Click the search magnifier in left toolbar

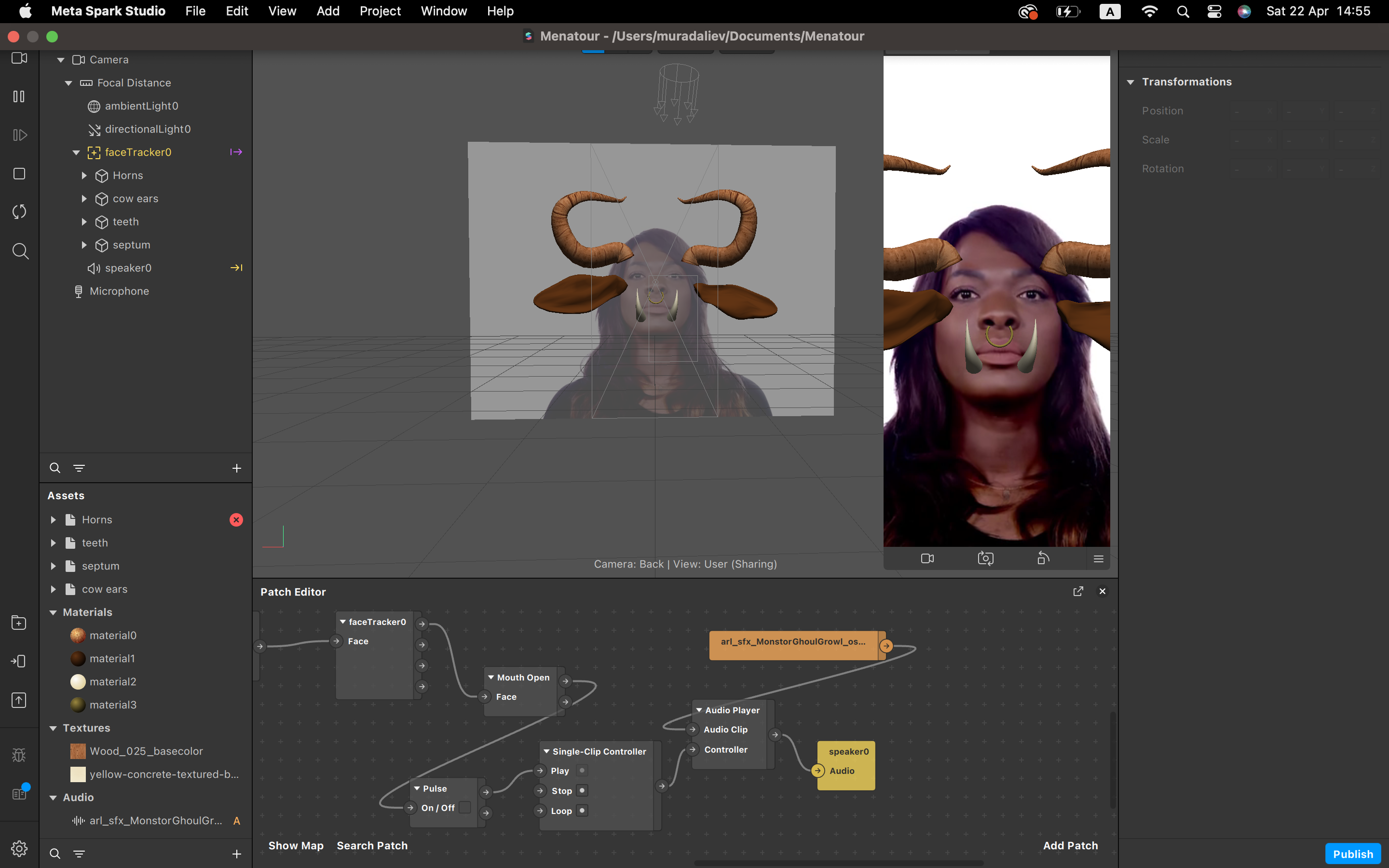(20, 251)
